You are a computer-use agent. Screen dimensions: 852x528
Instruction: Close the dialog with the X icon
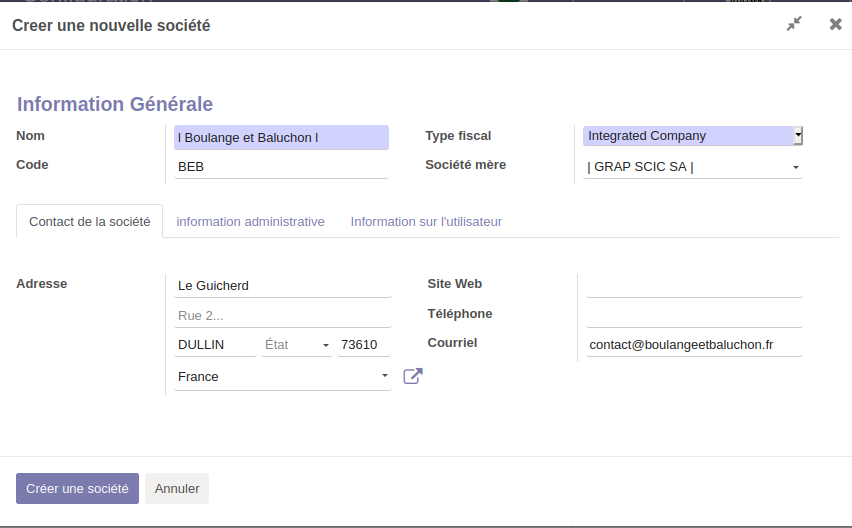tap(835, 24)
